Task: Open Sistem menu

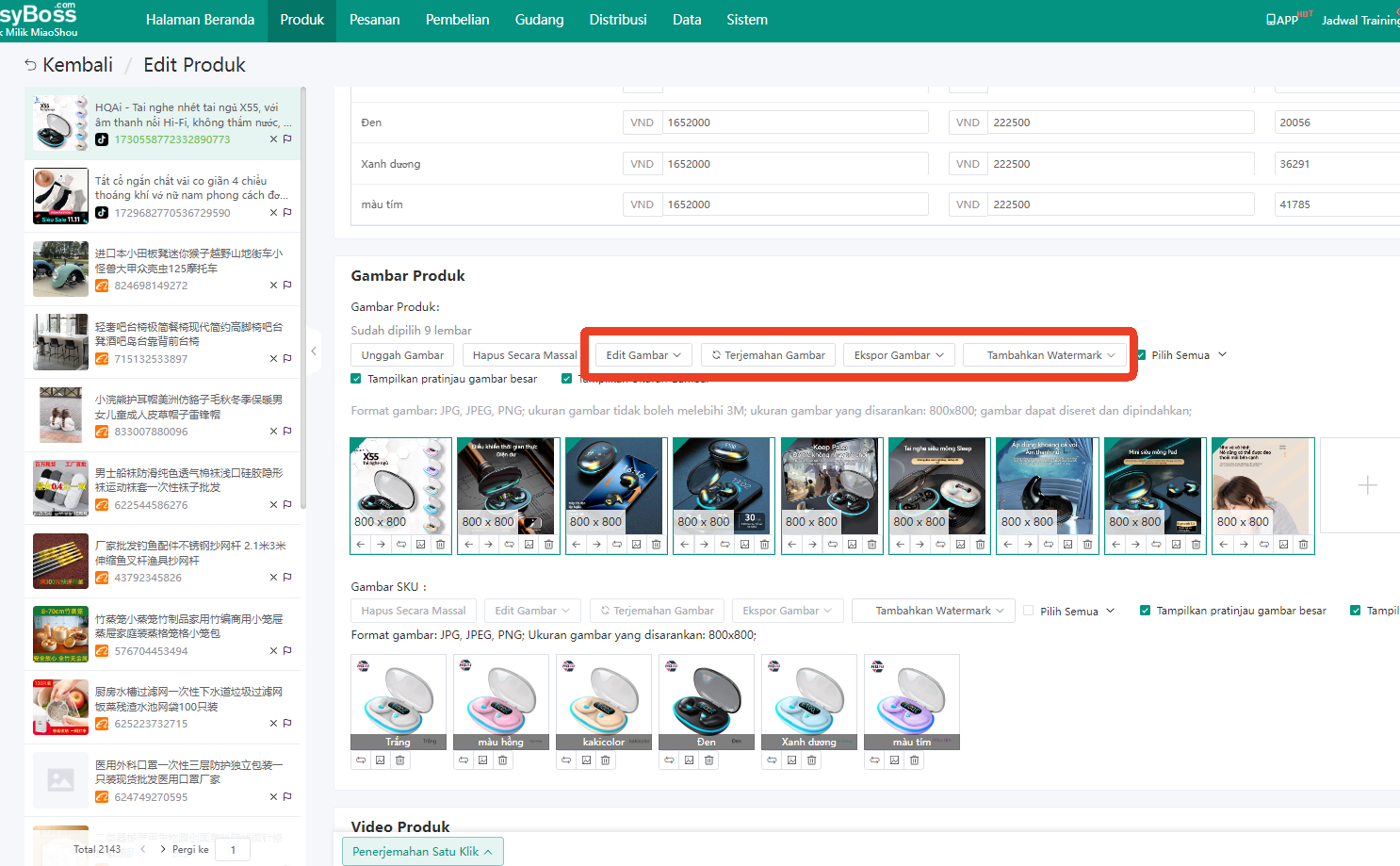Action: tap(747, 20)
